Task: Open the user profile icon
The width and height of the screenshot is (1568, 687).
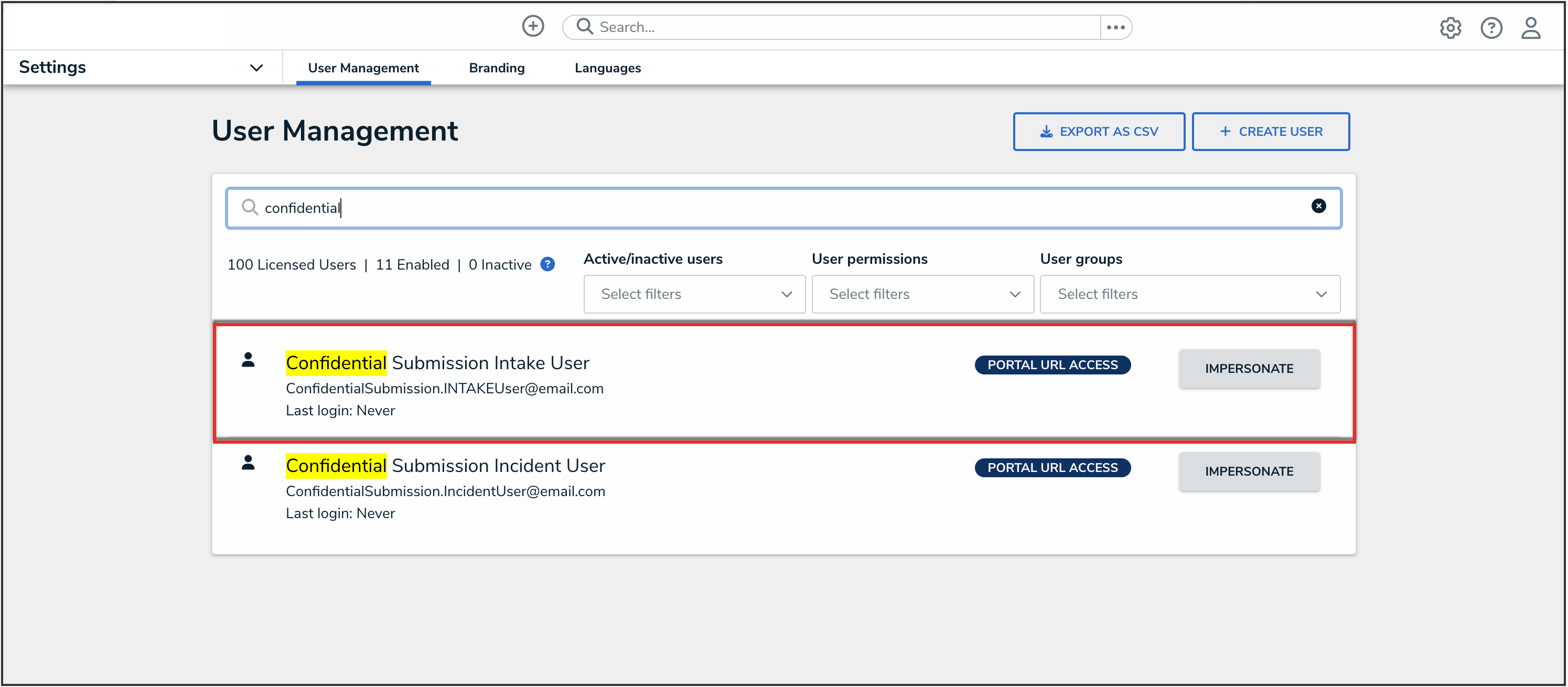Action: pyautogui.click(x=1530, y=28)
